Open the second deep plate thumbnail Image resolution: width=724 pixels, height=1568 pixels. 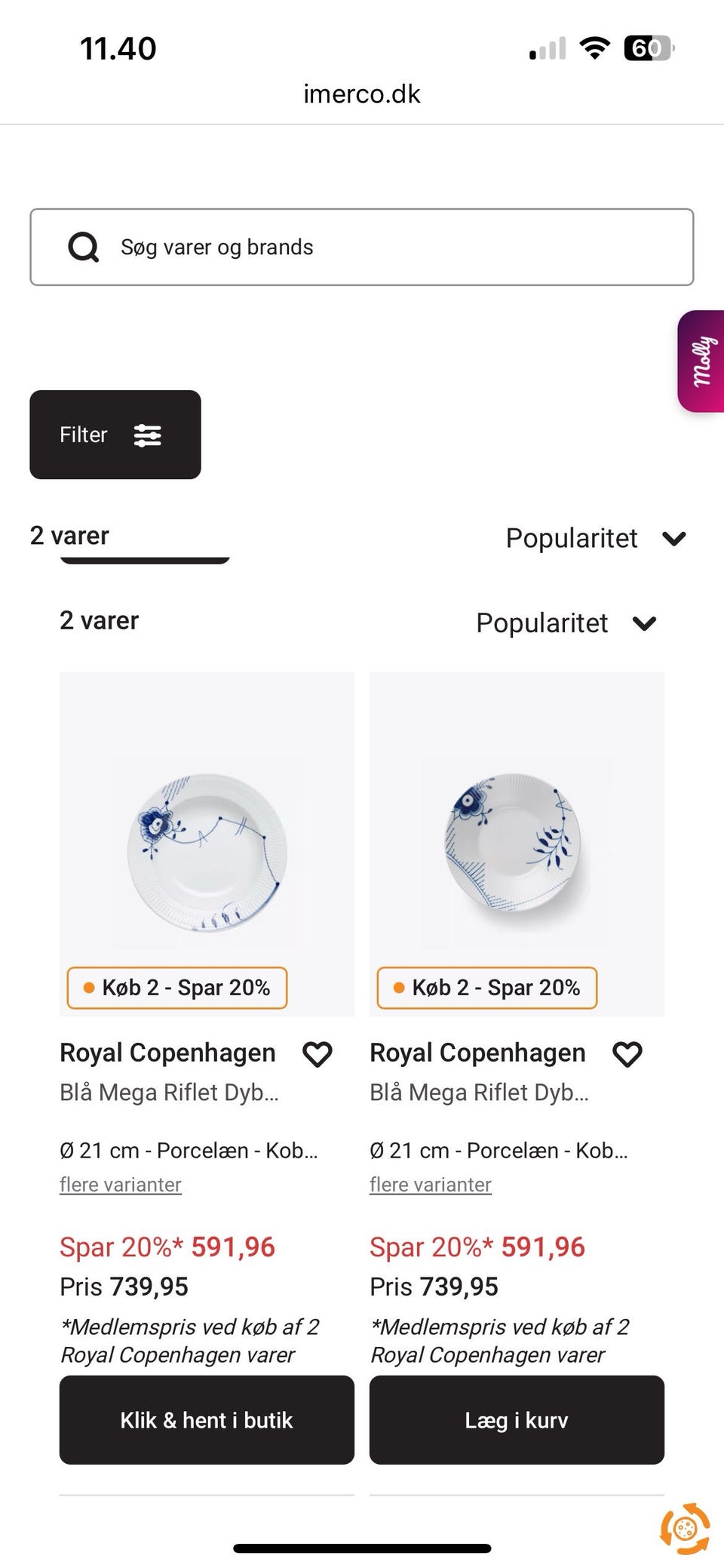pos(517,844)
